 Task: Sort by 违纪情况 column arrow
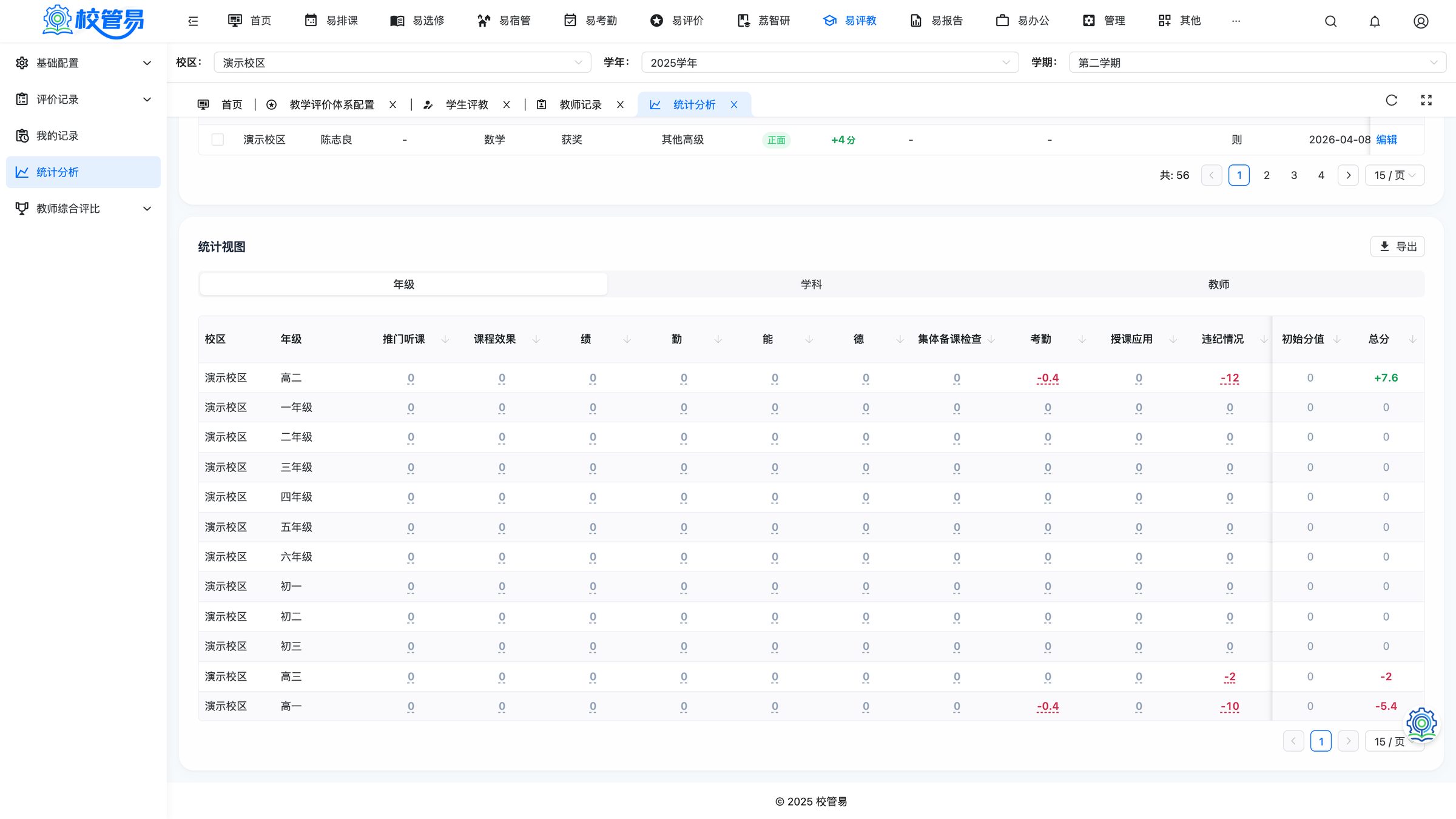tap(1264, 339)
